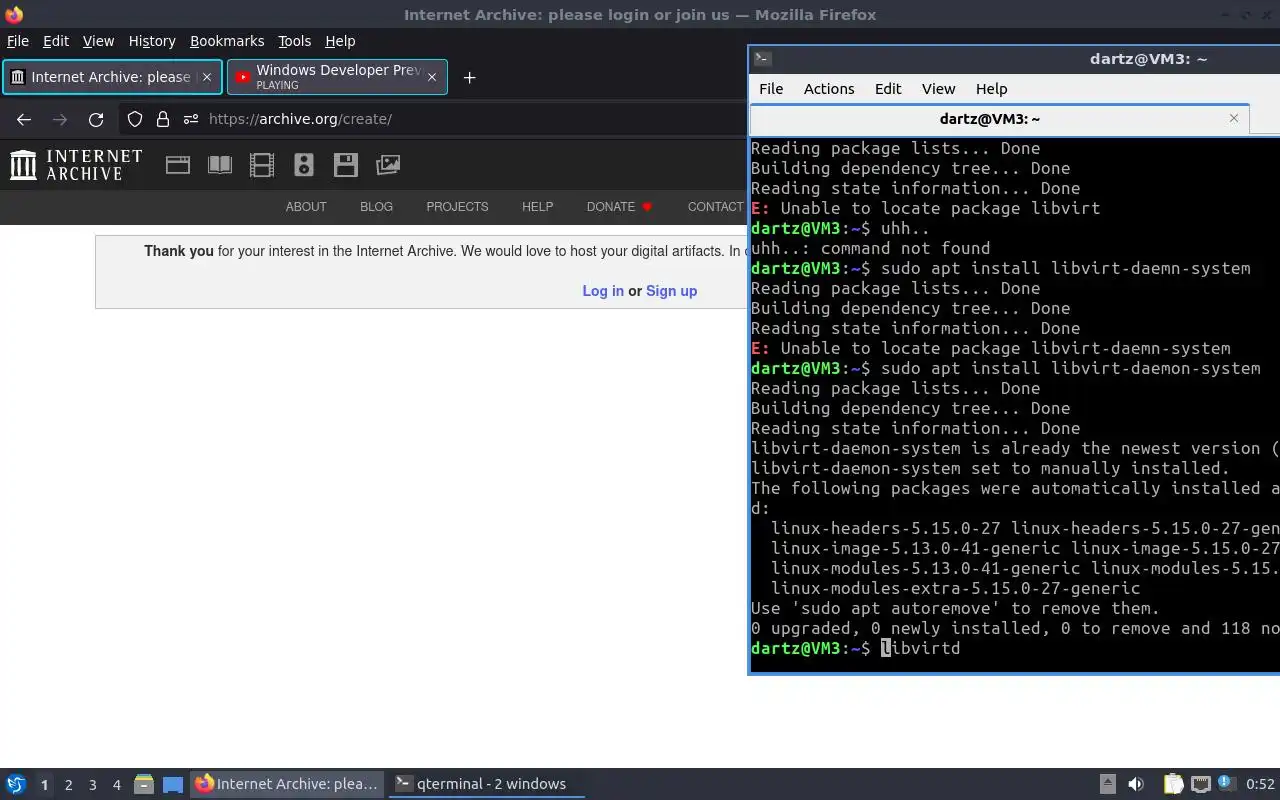Open the Video film strip icon
This screenshot has width=1280, height=800.
[x=262, y=165]
